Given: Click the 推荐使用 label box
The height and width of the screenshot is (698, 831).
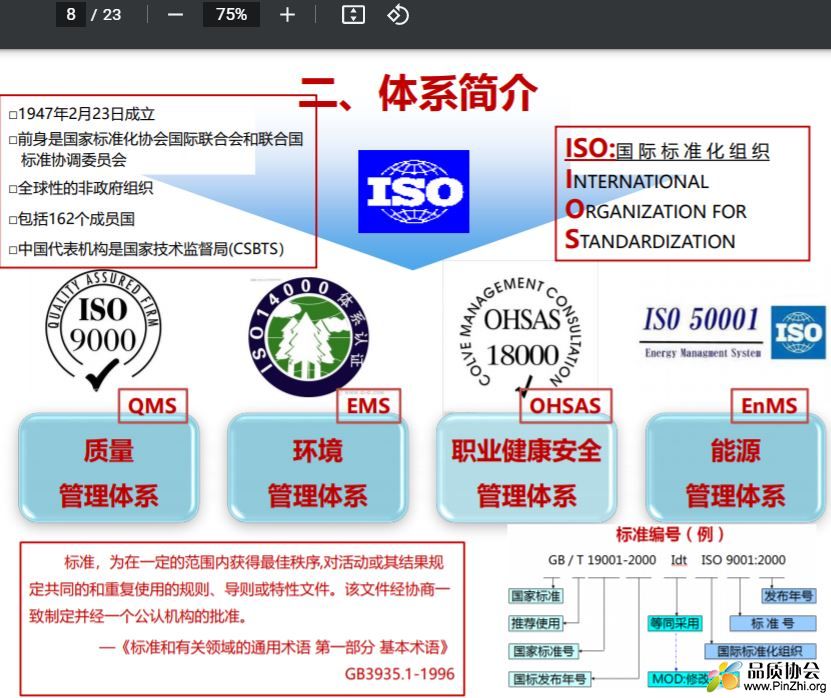Looking at the screenshot, I should point(535,623).
